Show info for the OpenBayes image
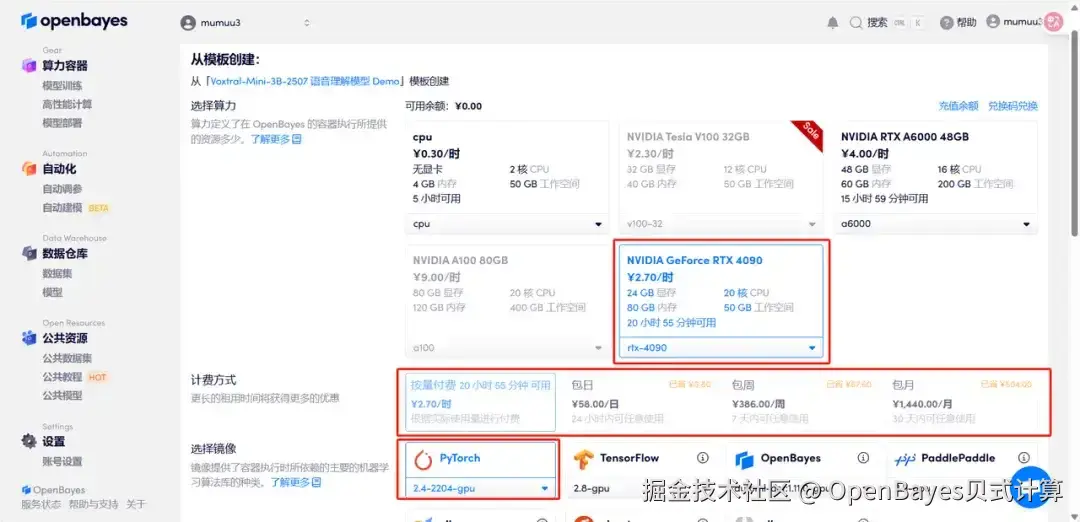 tap(863, 458)
